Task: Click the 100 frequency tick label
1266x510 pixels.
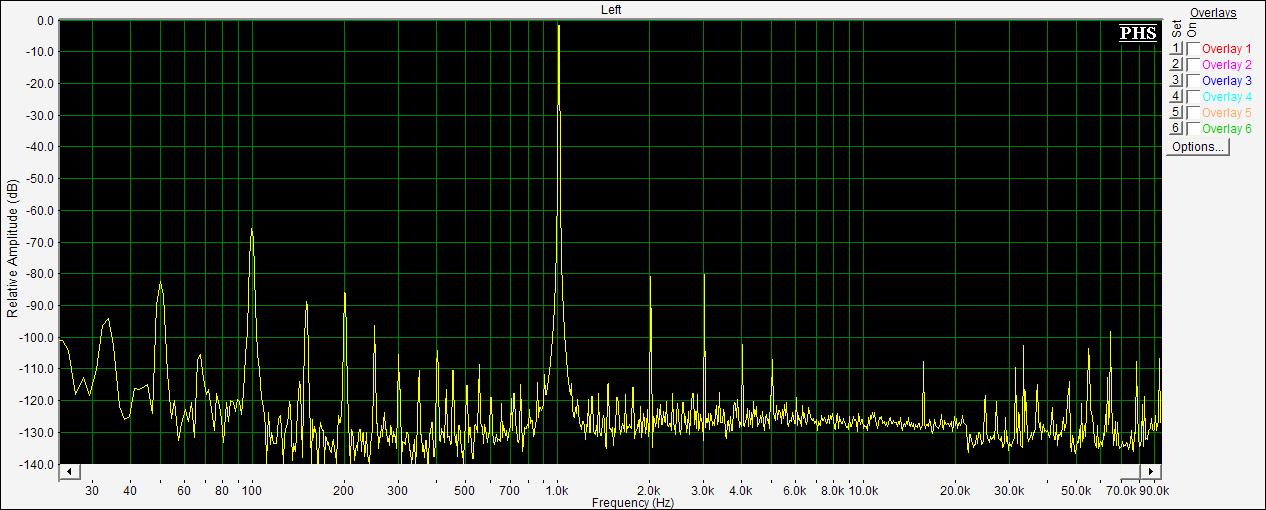Action: point(251,491)
